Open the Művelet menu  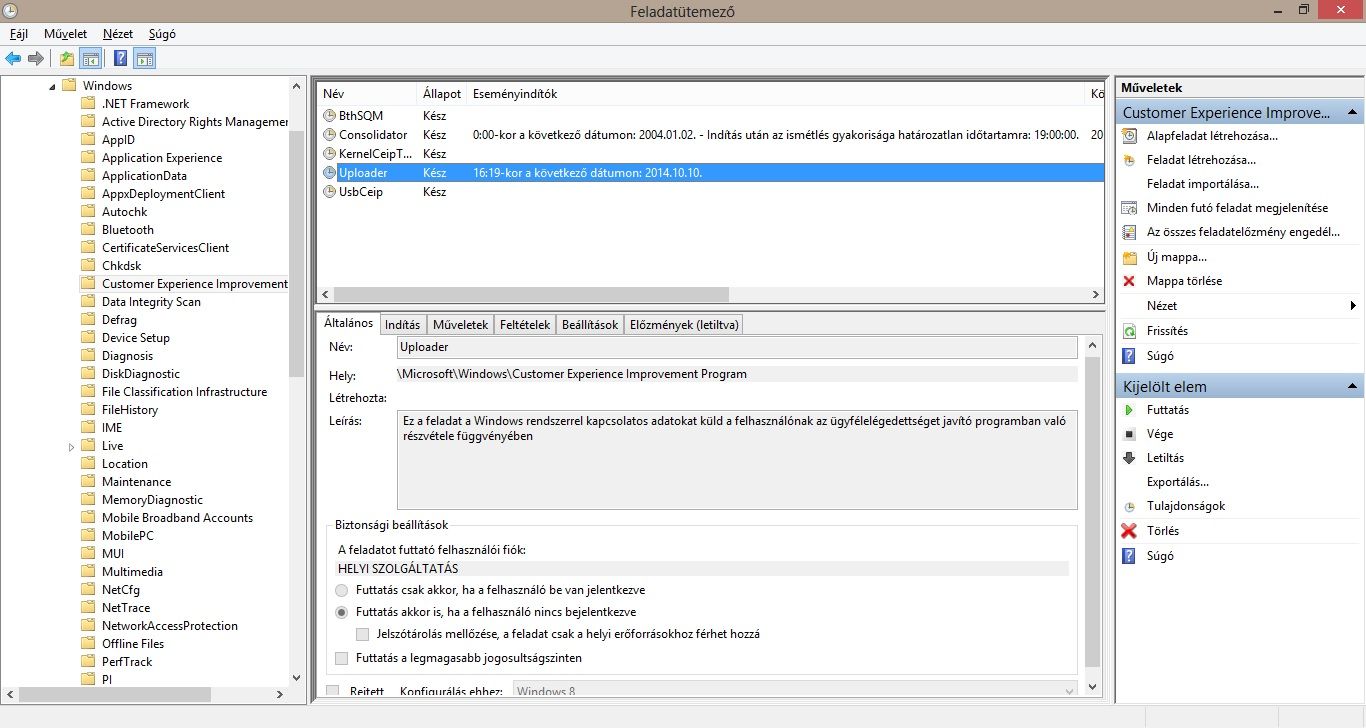(65, 33)
